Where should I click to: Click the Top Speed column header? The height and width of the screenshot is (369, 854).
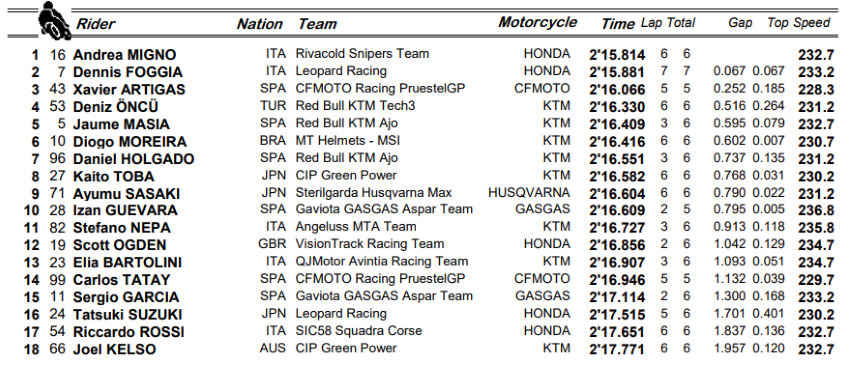[798, 23]
